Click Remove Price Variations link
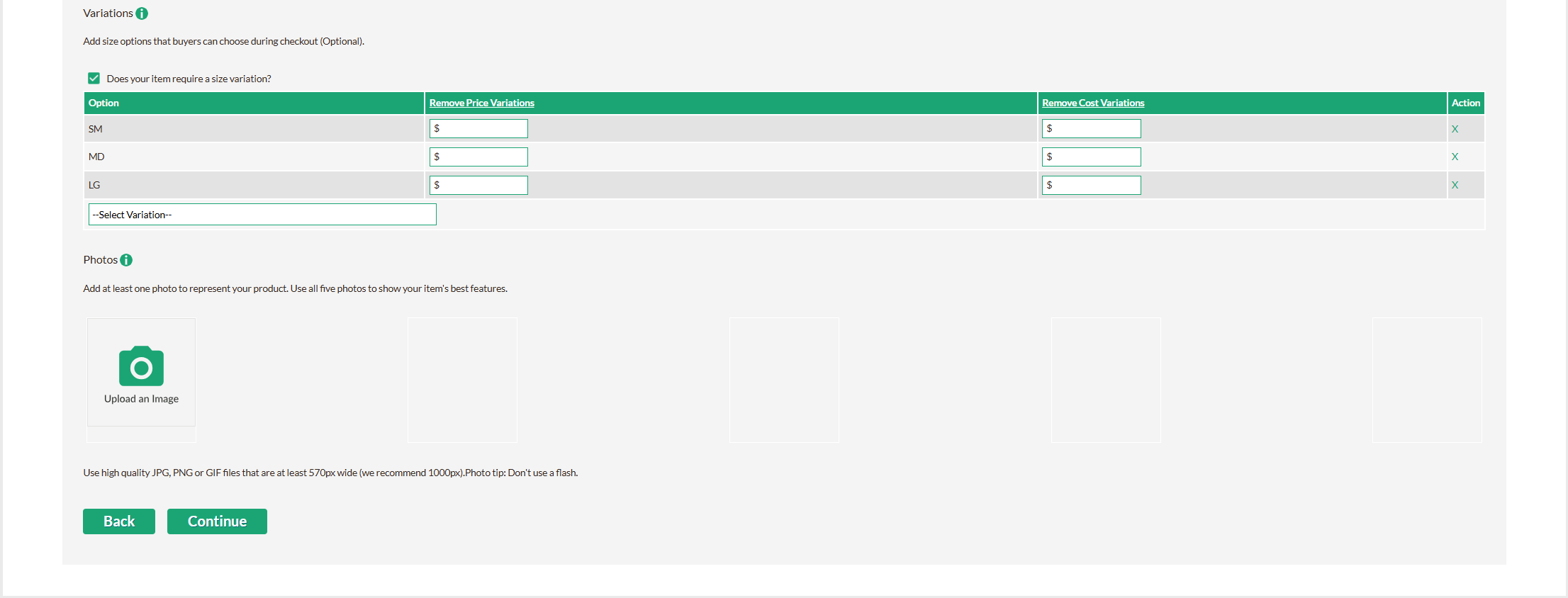 tap(481, 103)
